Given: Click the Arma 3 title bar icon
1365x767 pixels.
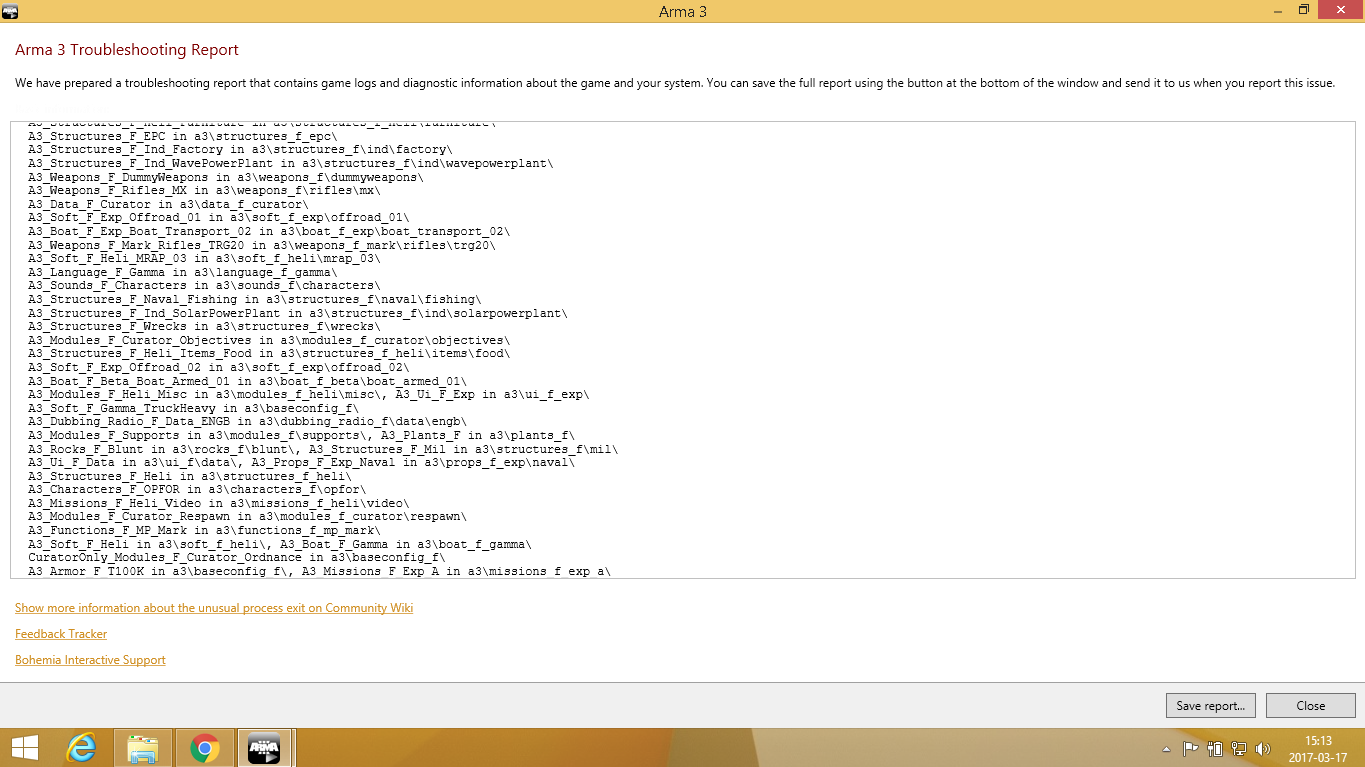Looking at the screenshot, I should click(x=10, y=10).
